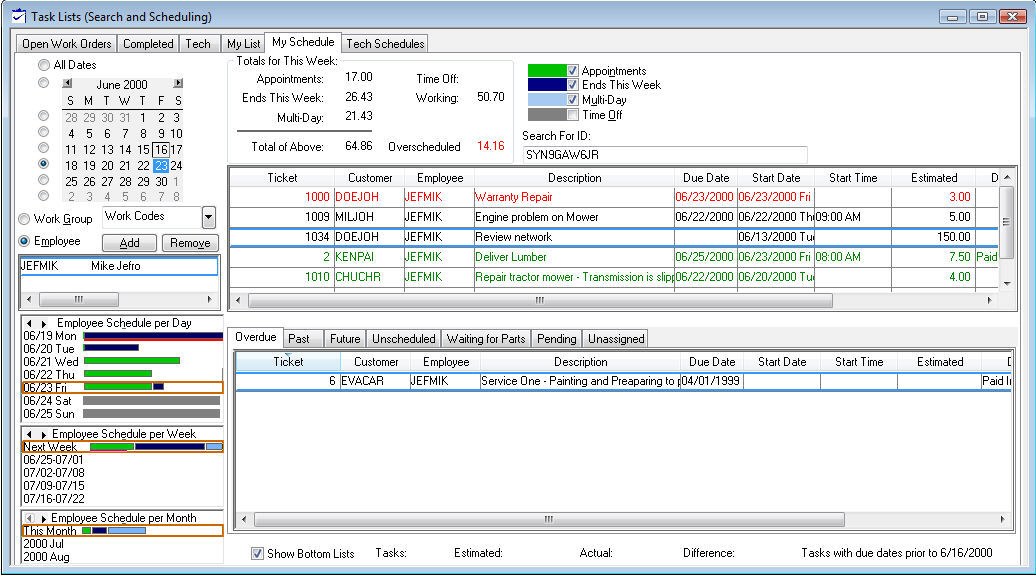Go to previous month in calendar
Screen dimensions: 1036x576
point(67,84)
